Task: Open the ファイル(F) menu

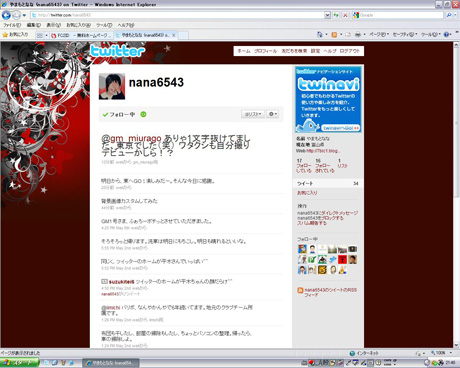Action: tap(12, 25)
